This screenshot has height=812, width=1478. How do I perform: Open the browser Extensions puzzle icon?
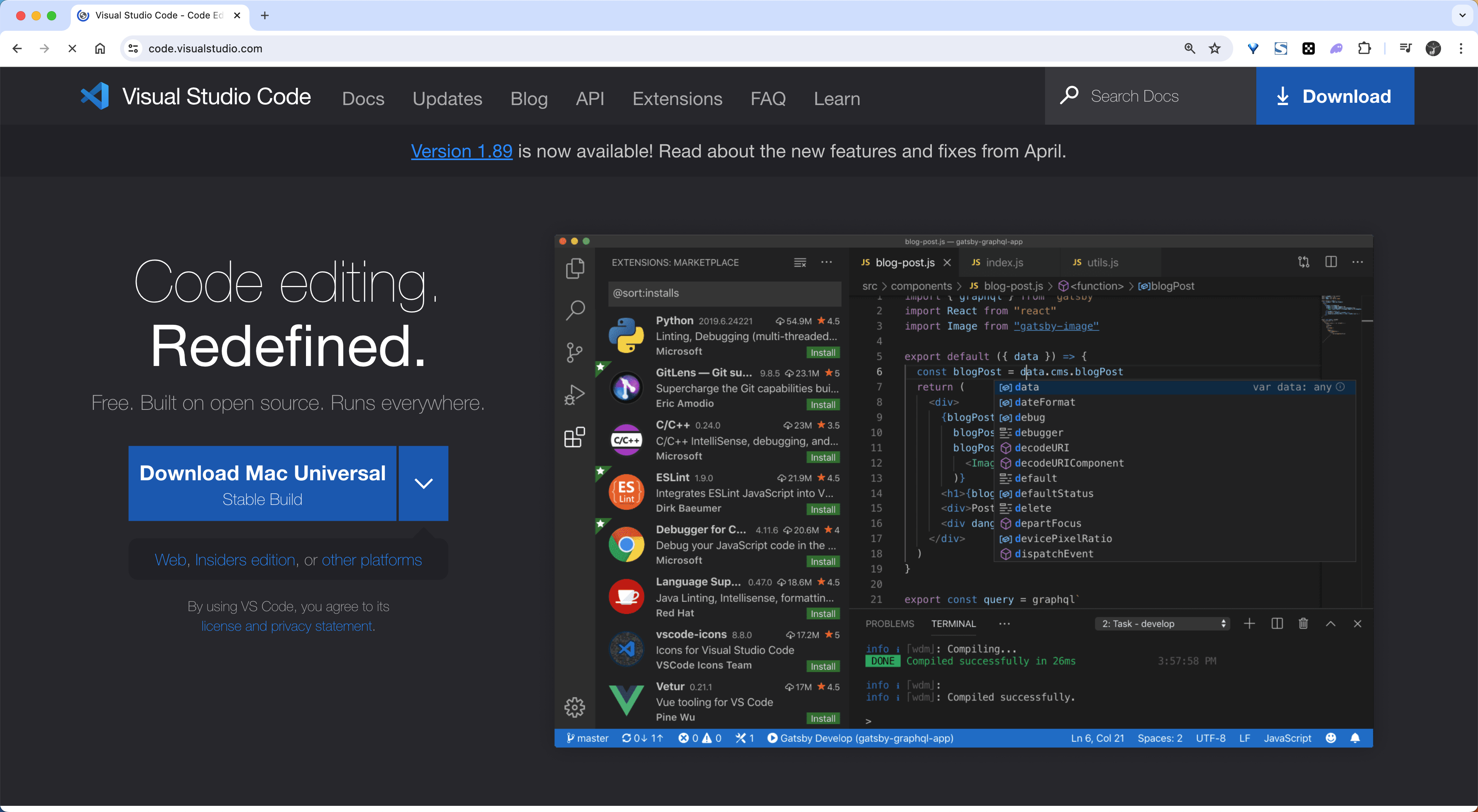1365,49
